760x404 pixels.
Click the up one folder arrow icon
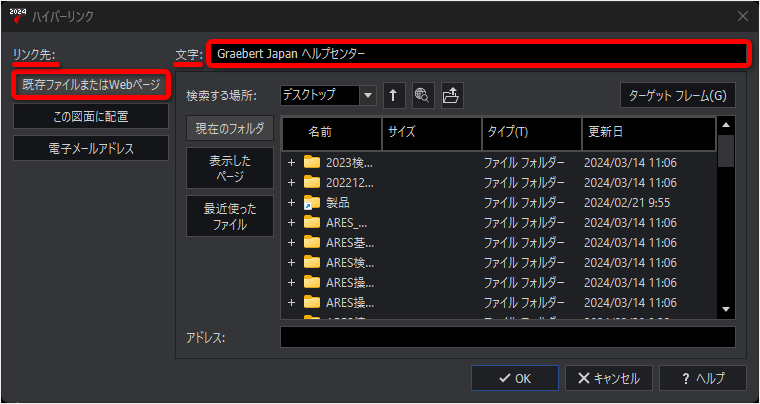tap(394, 95)
